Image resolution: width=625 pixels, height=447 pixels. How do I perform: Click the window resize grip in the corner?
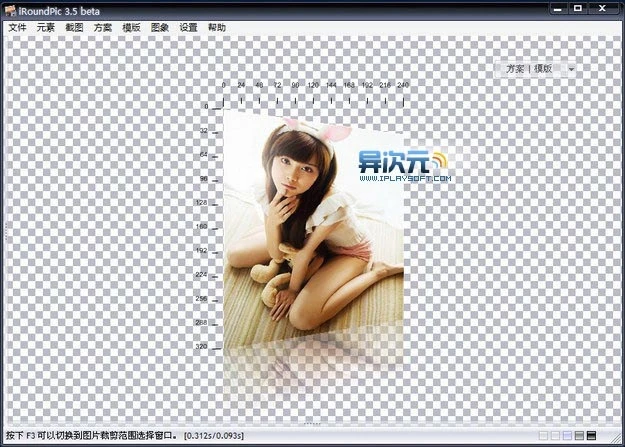[x=616, y=438]
